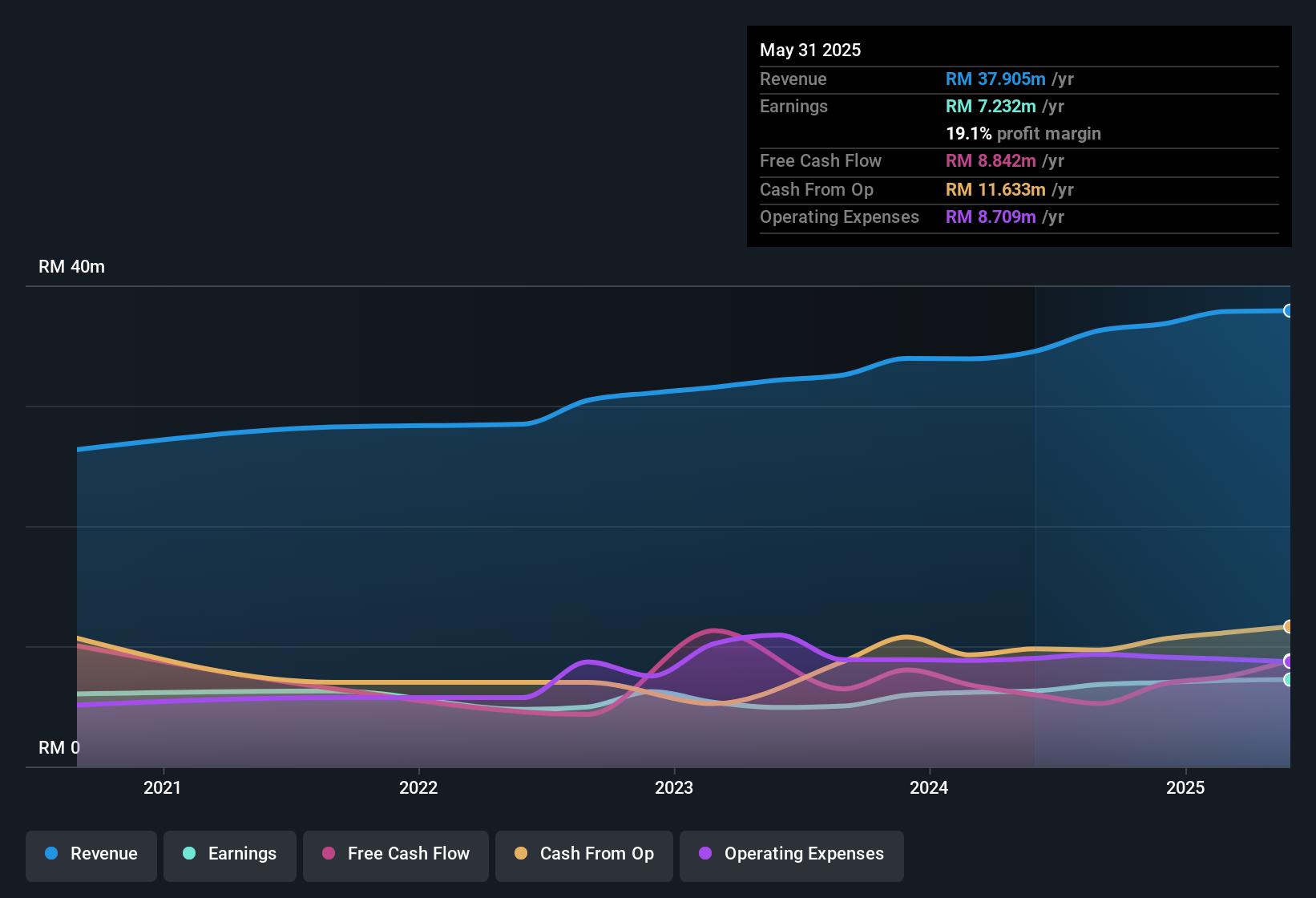Click the 2024 x-axis label
Screen dimensions: 1316x898
coord(930,788)
